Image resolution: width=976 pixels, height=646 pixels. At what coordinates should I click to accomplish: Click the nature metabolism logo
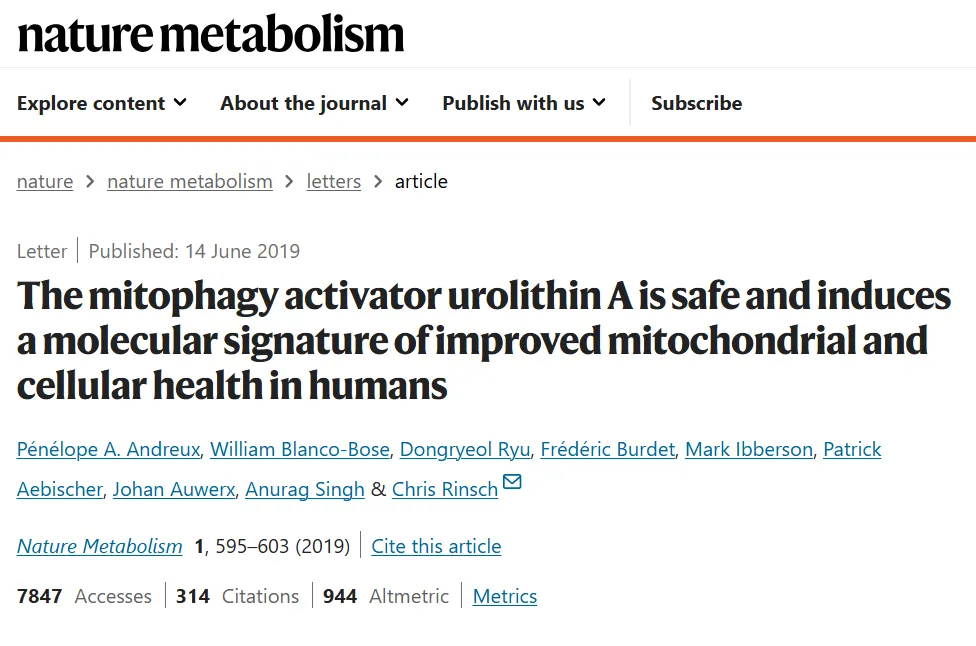tap(211, 34)
